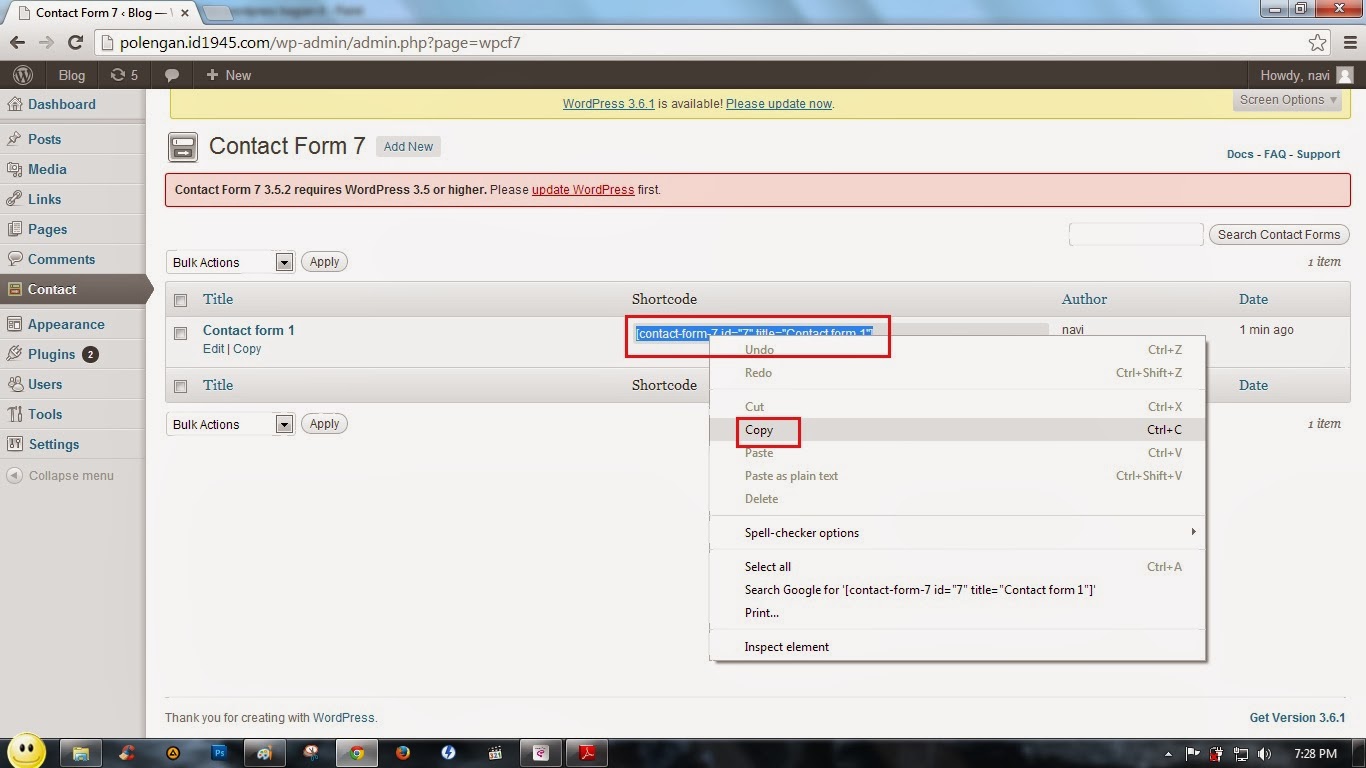Viewport: 1366px width, 768px height.
Task: Open the Appearance sidebar section
Action: [66, 324]
